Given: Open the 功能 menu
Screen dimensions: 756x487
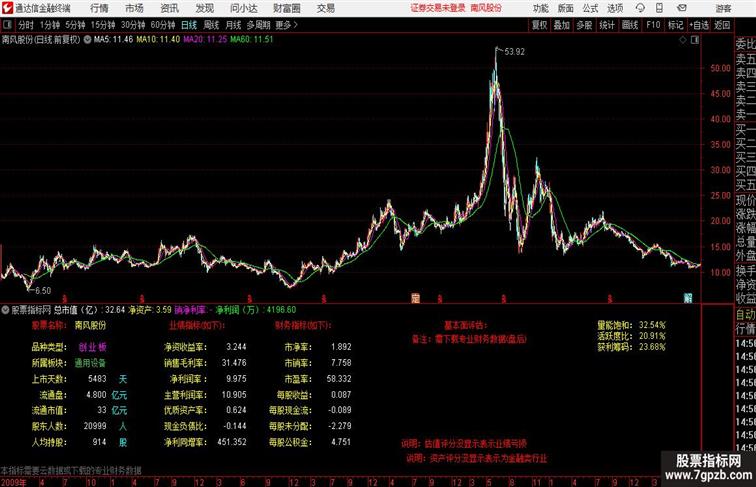Looking at the screenshot, I should click(540, 8).
